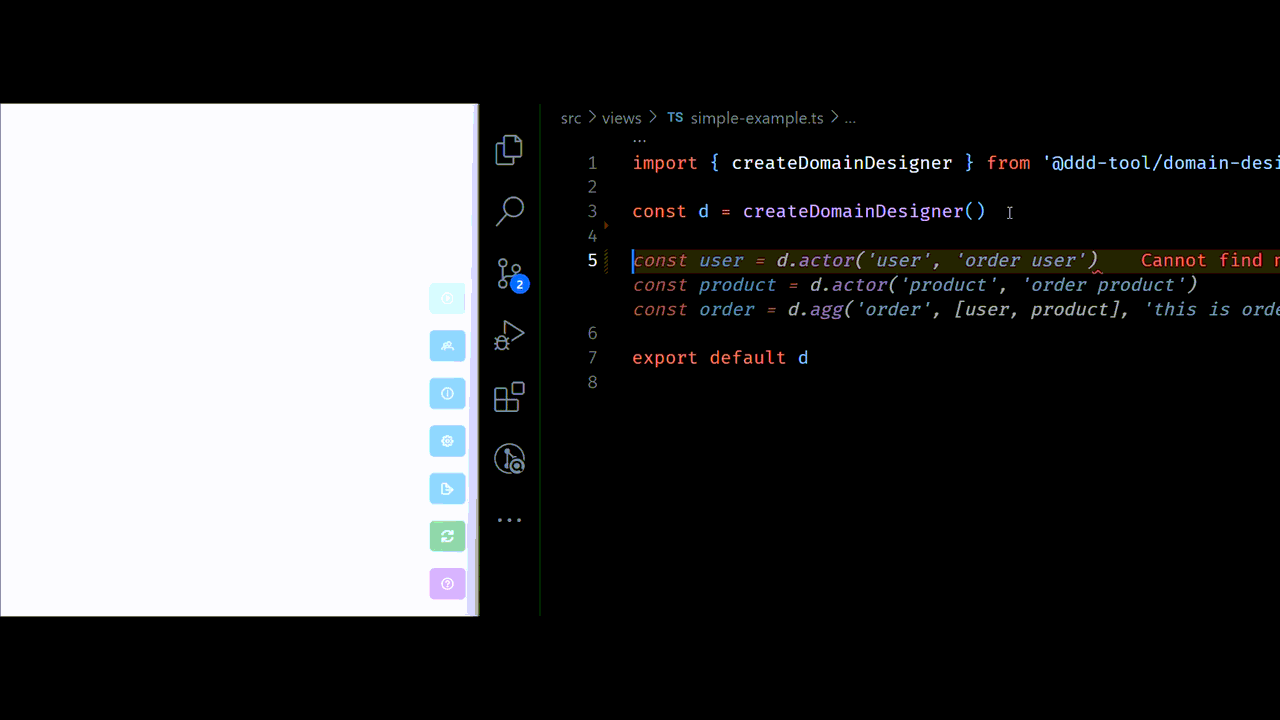Open the Run and Debug view
The width and height of the screenshot is (1280, 720).
click(x=509, y=336)
